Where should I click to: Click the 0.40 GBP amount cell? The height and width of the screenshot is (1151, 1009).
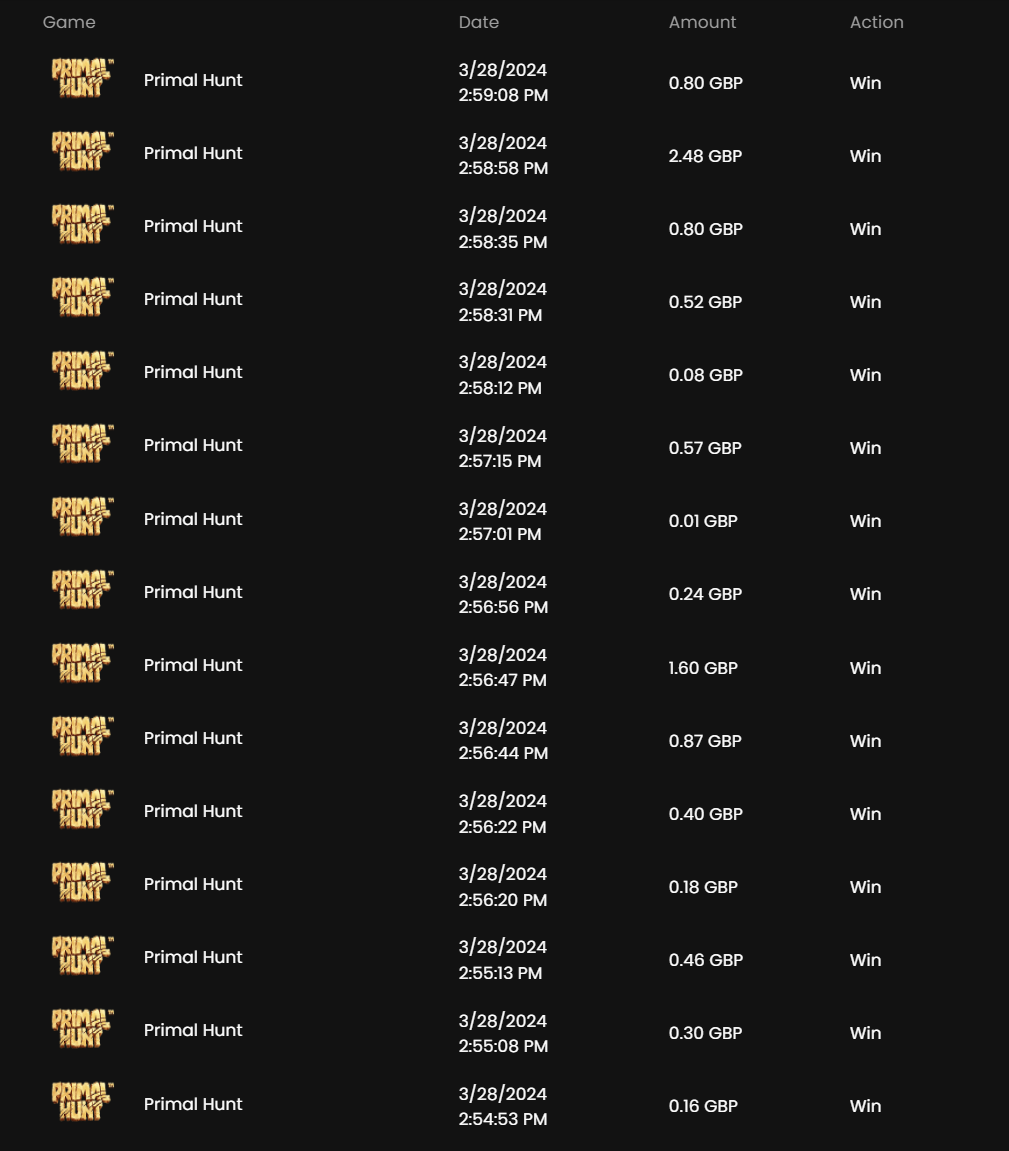[705, 814]
